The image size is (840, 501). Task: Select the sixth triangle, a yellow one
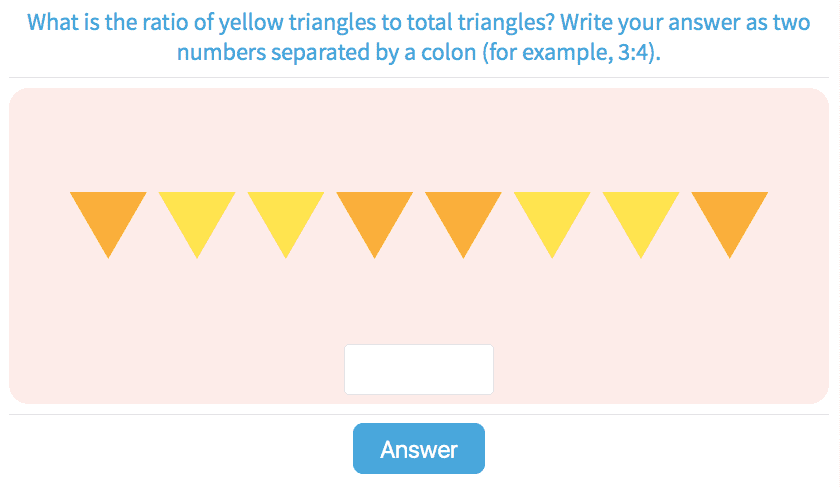552,216
